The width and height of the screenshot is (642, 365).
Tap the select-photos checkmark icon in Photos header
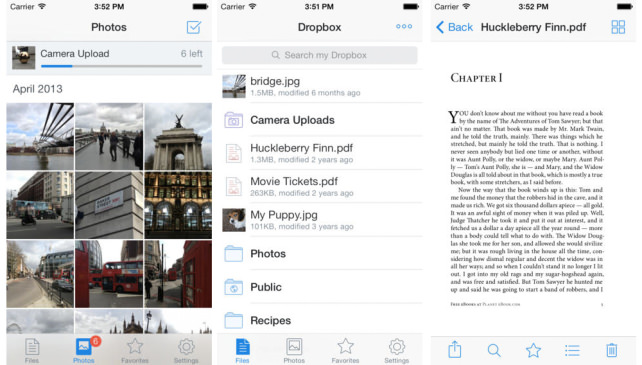click(x=194, y=27)
